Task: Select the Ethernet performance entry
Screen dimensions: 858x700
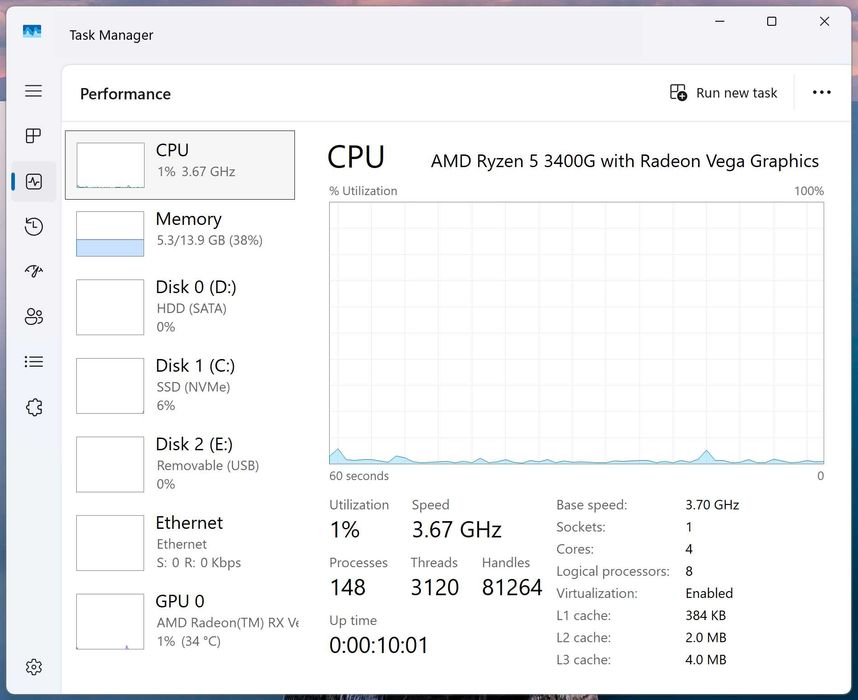Action: point(180,542)
